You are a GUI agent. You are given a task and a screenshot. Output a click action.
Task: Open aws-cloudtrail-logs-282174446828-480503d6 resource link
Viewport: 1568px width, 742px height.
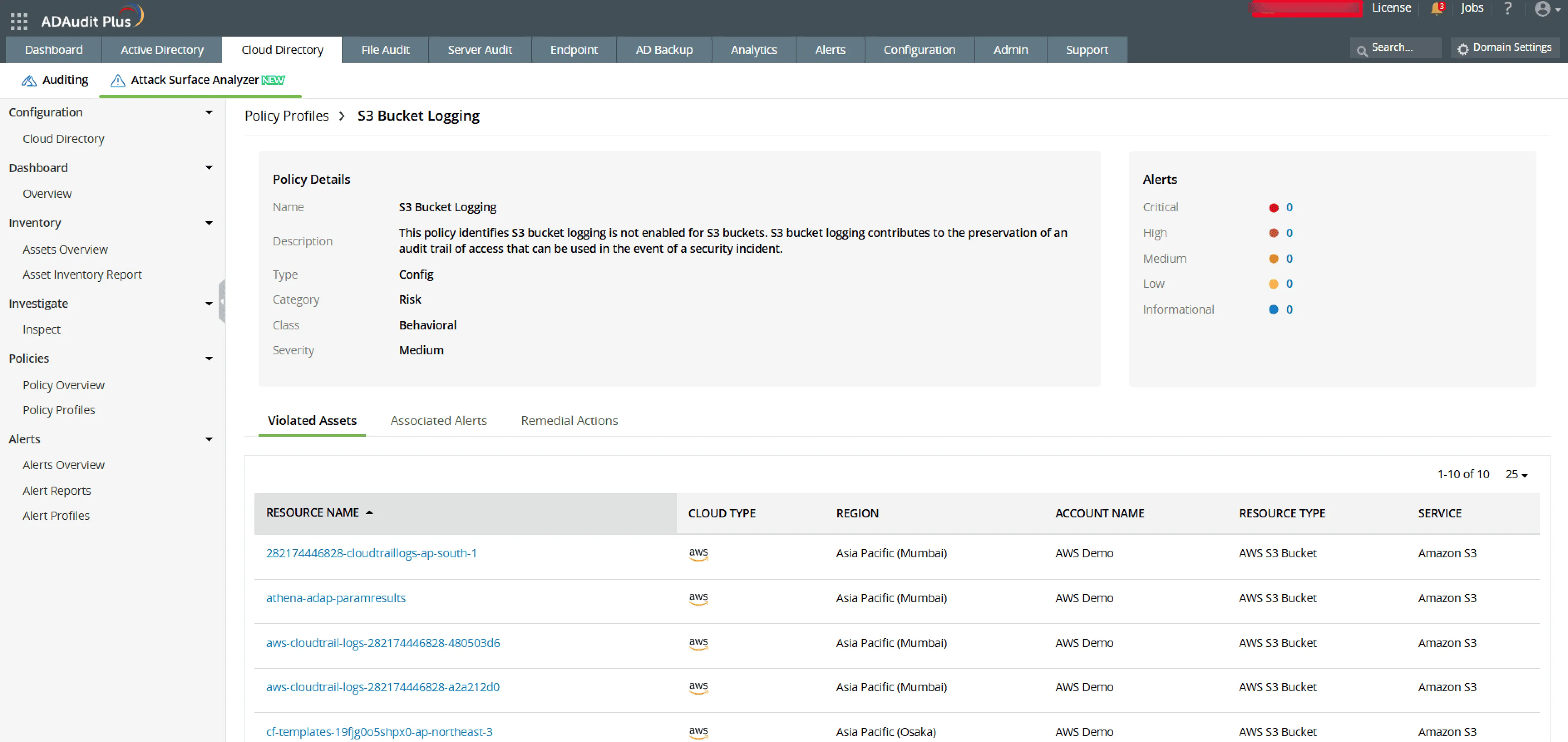click(383, 643)
